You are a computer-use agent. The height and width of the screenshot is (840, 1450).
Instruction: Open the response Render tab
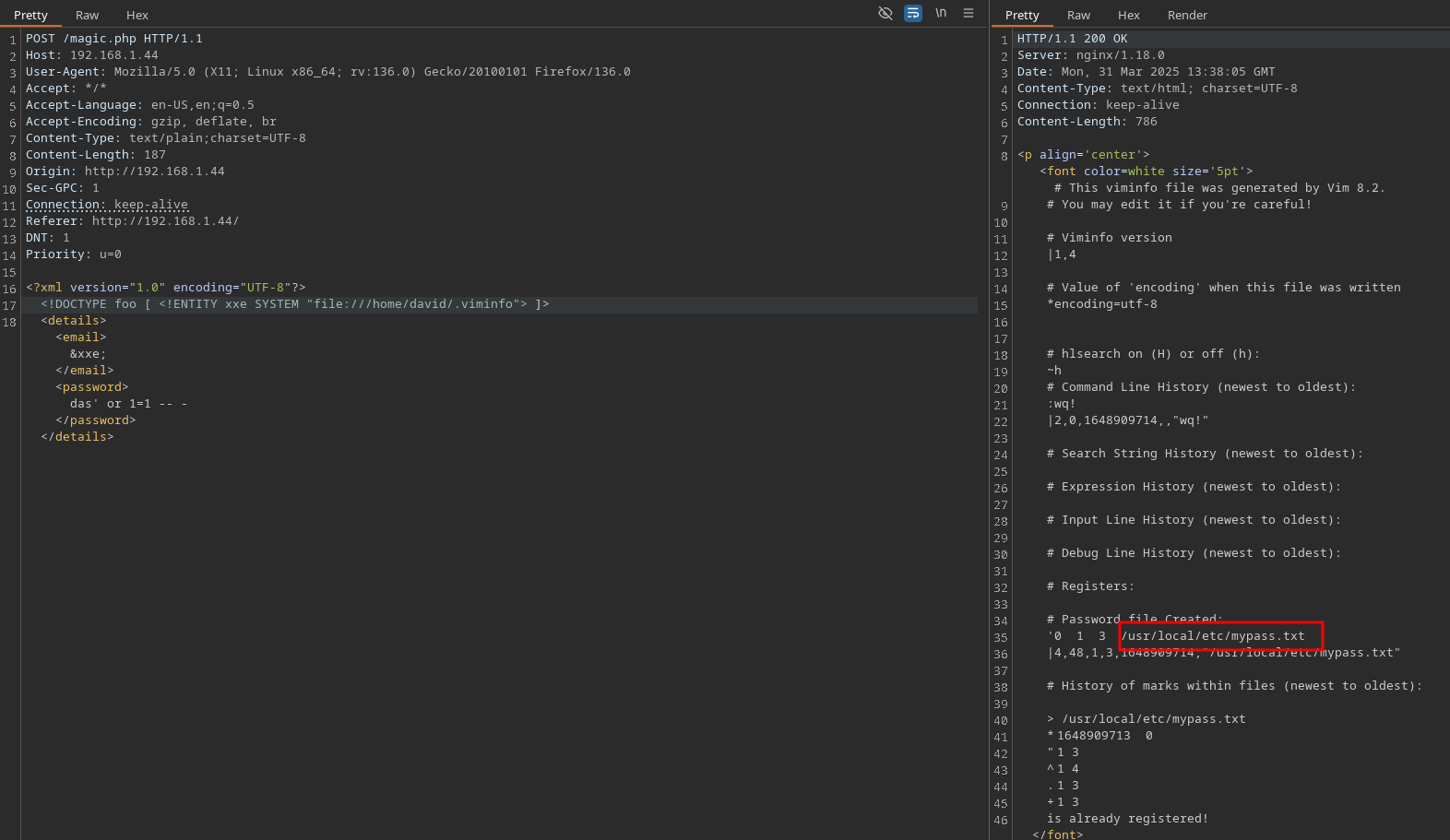(1188, 15)
